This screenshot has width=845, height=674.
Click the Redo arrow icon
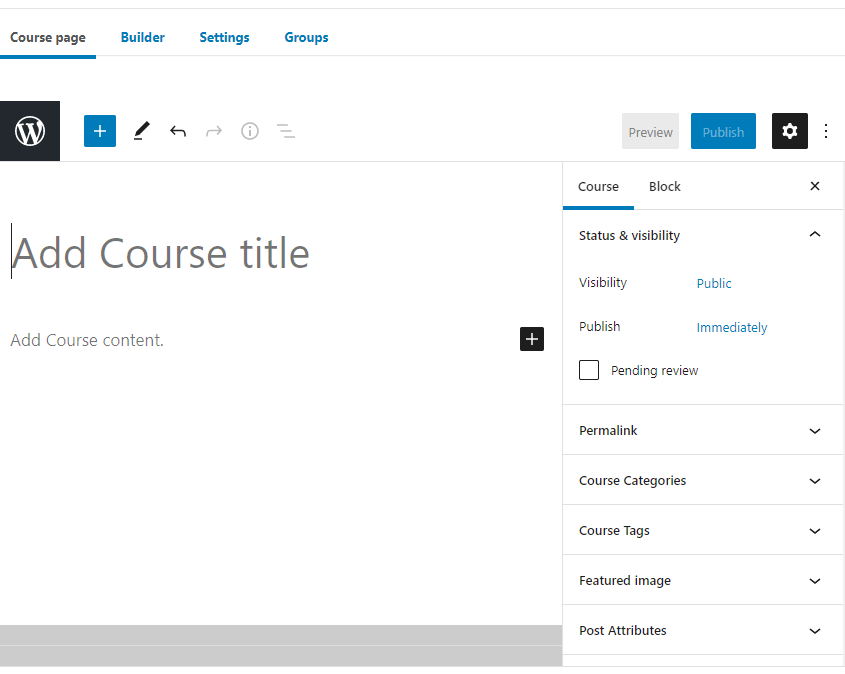point(214,131)
